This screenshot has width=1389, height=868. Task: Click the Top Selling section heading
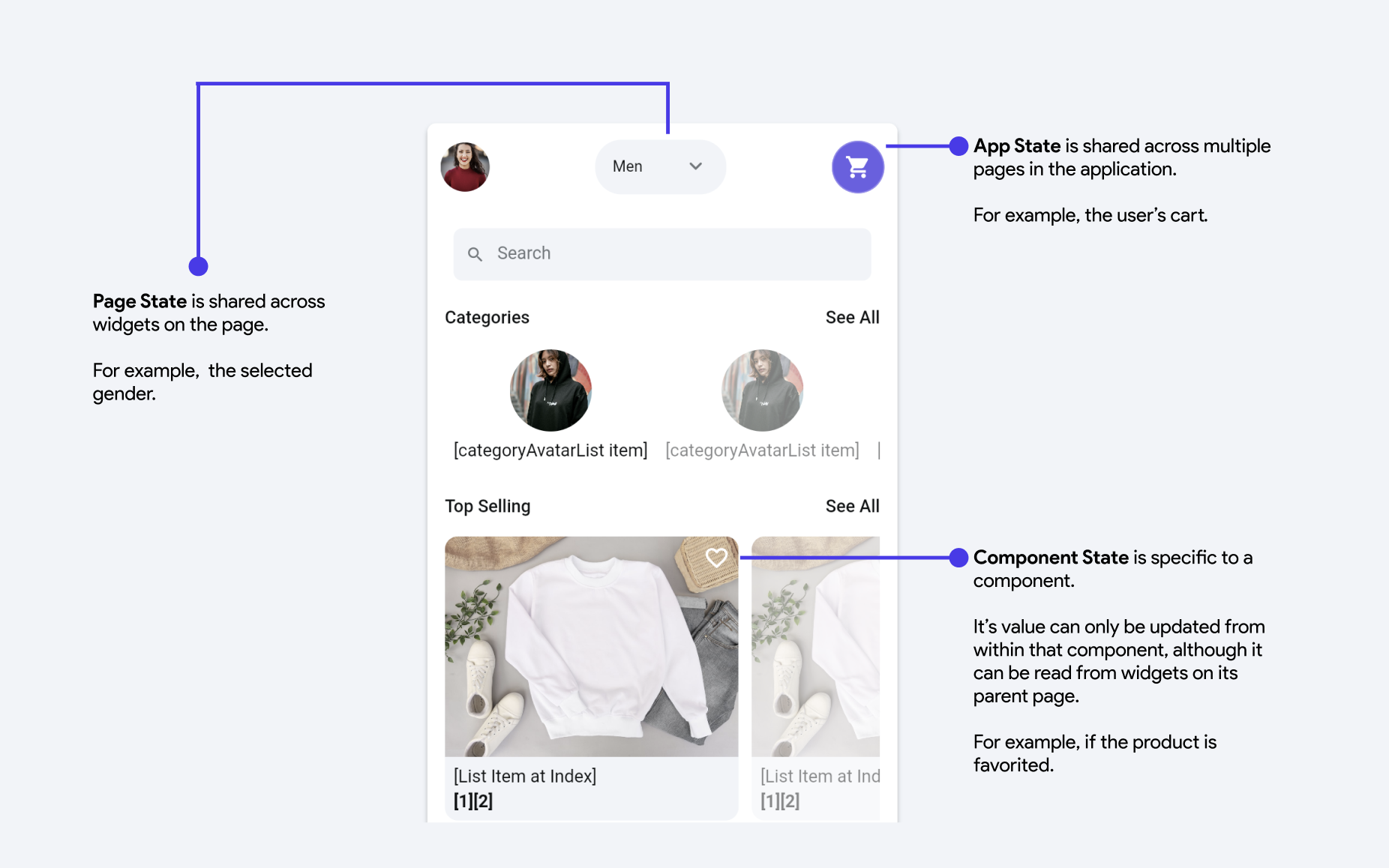coord(487,506)
